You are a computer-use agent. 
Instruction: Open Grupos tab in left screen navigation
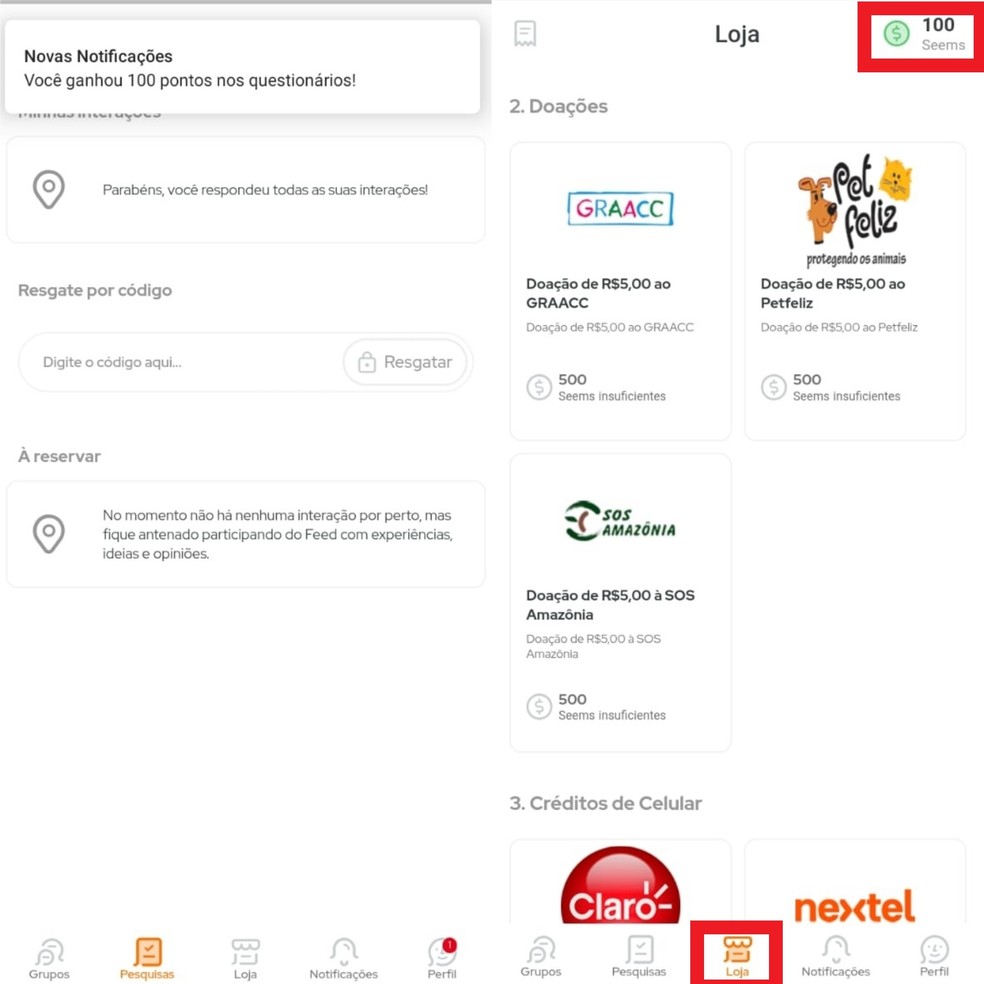[49, 959]
